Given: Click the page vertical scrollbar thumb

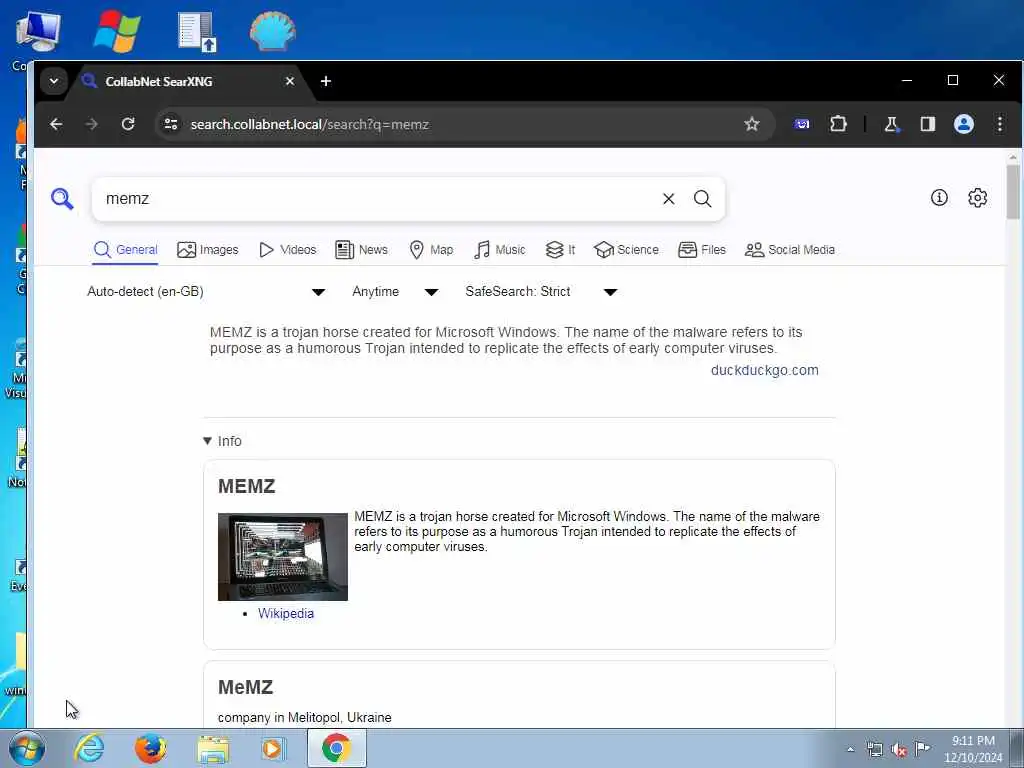Looking at the screenshot, I should (x=1013, y=193).
